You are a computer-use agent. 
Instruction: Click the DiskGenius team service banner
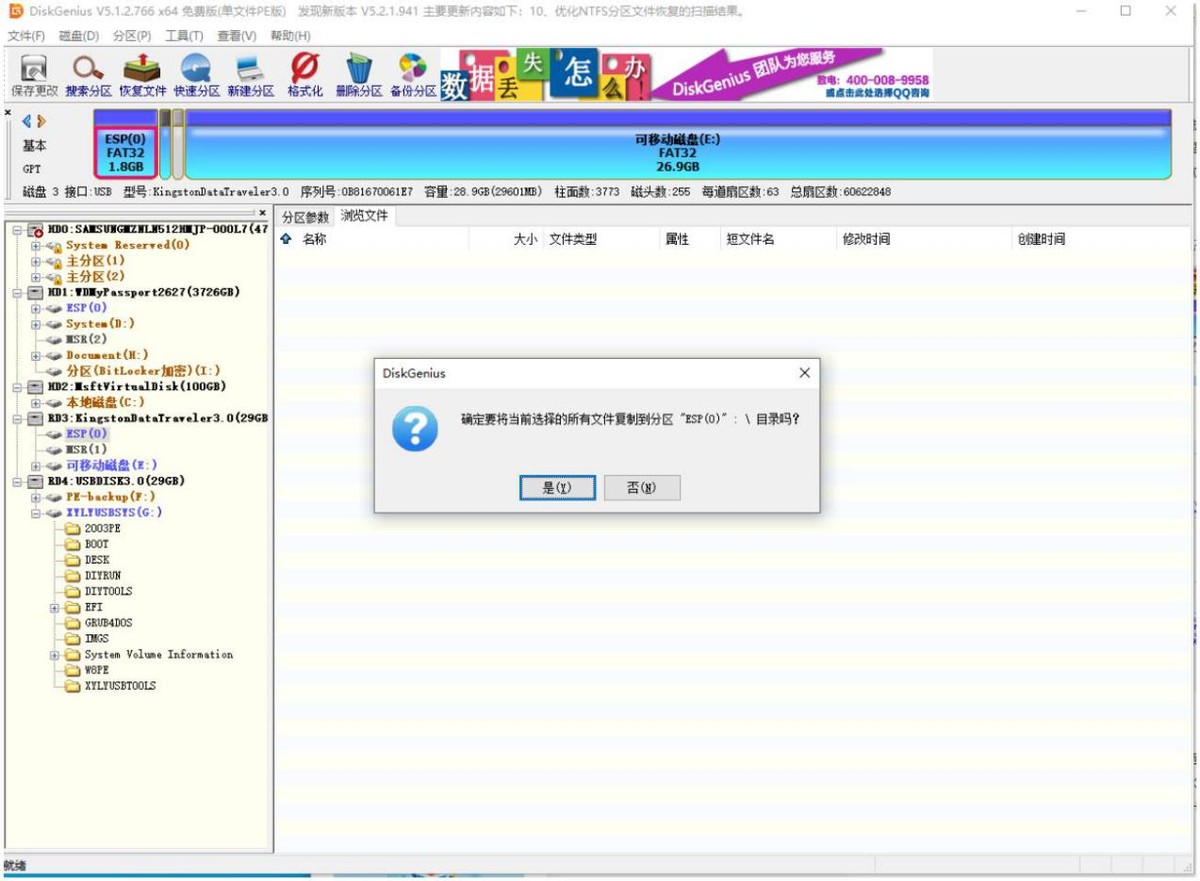coord(687,74)
